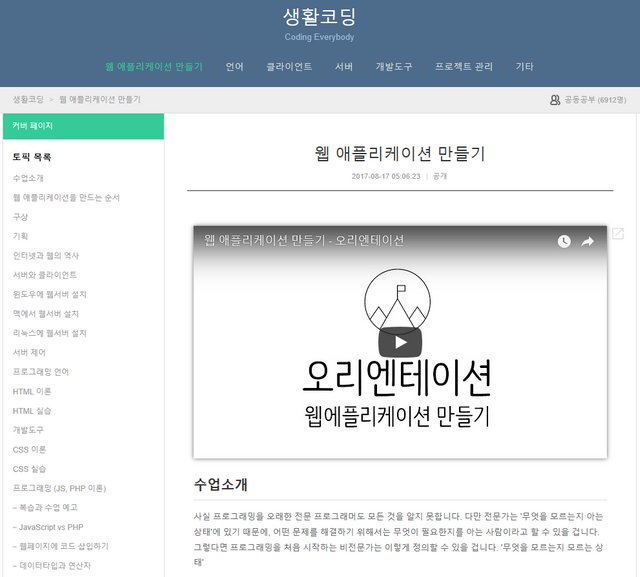
Task: Select 웹 애플리케이션 만들기 menu
Action: [154, 67]
